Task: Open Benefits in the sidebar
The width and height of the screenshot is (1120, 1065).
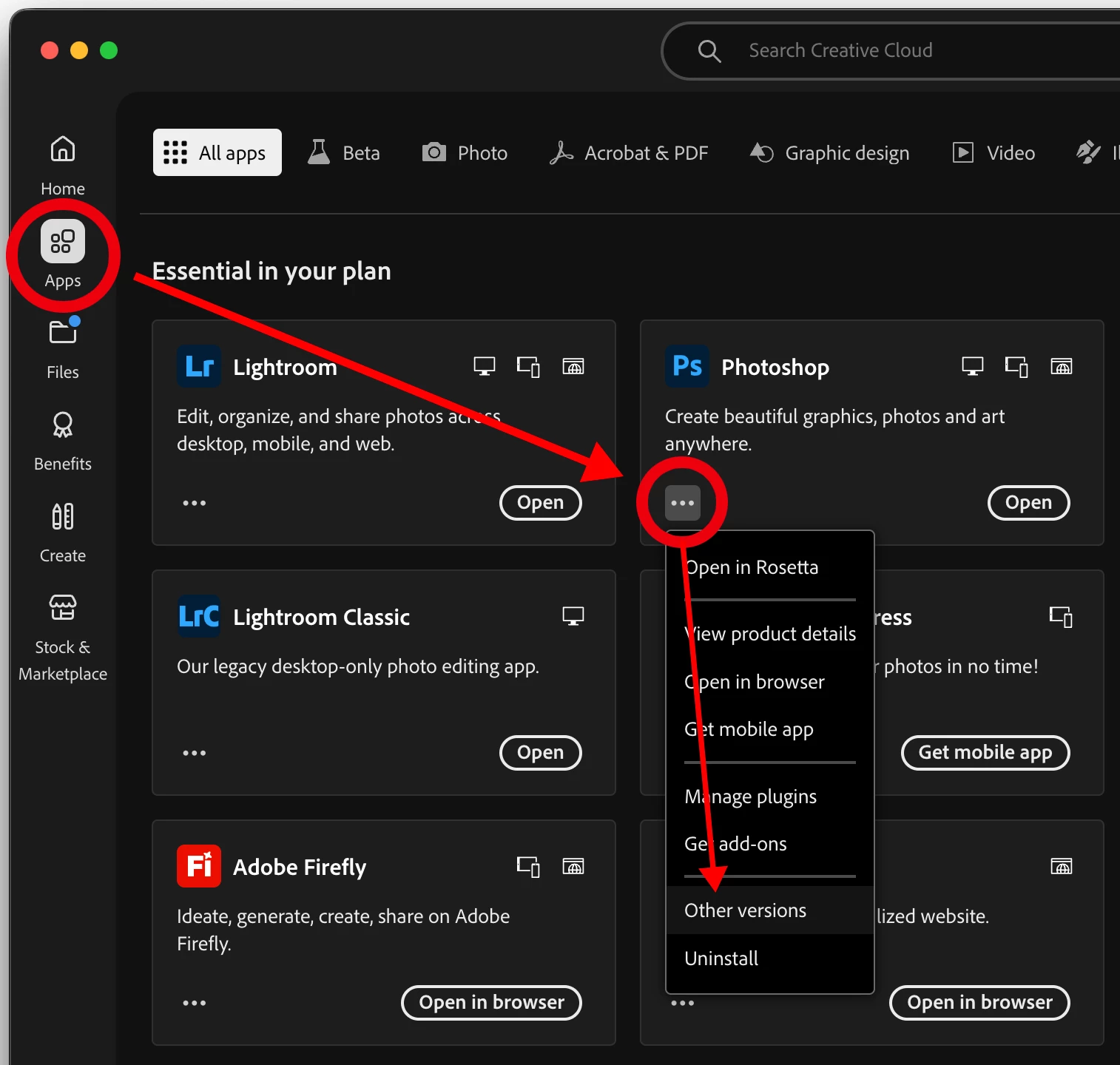Action: tap(63, 441)
